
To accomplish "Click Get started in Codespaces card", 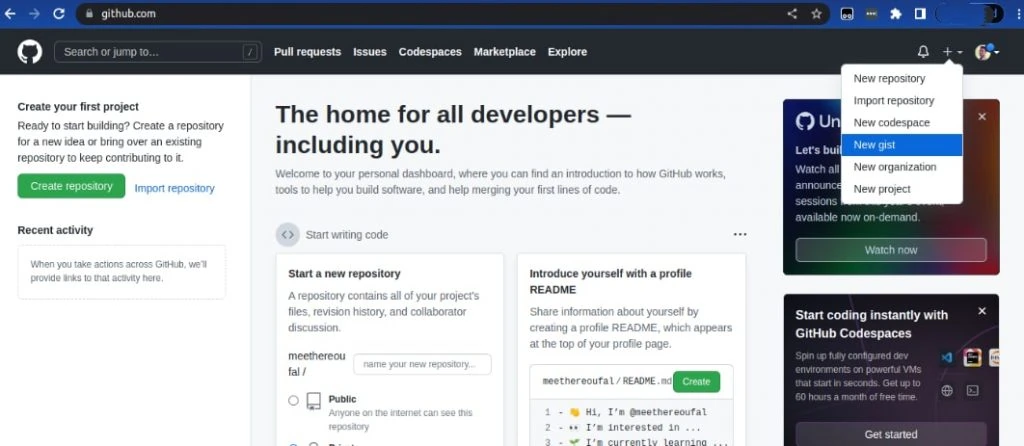I will (891, 434).
